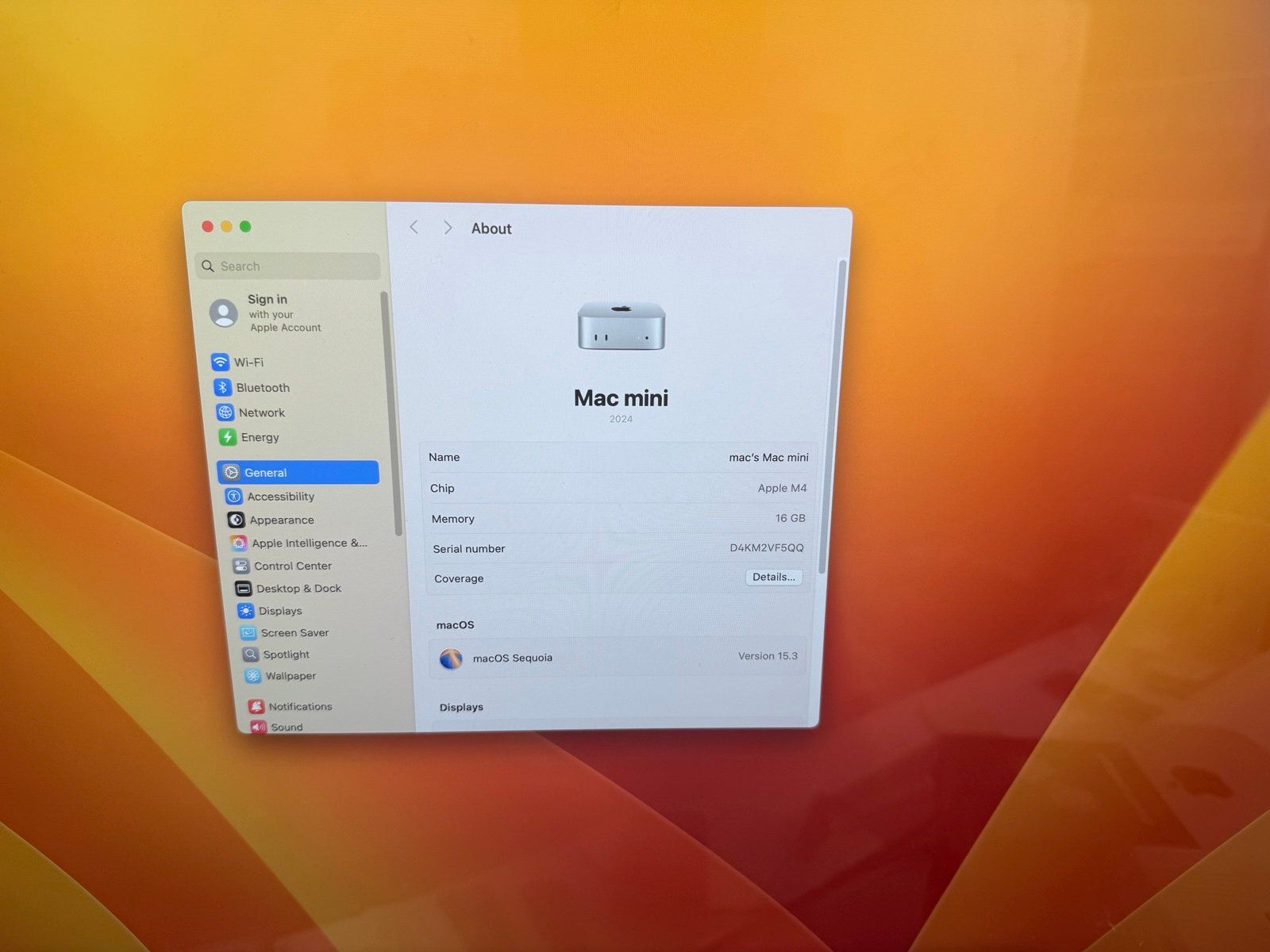
Task: Open Sound settings from the sidebar
Action: [x=257, y=727]
